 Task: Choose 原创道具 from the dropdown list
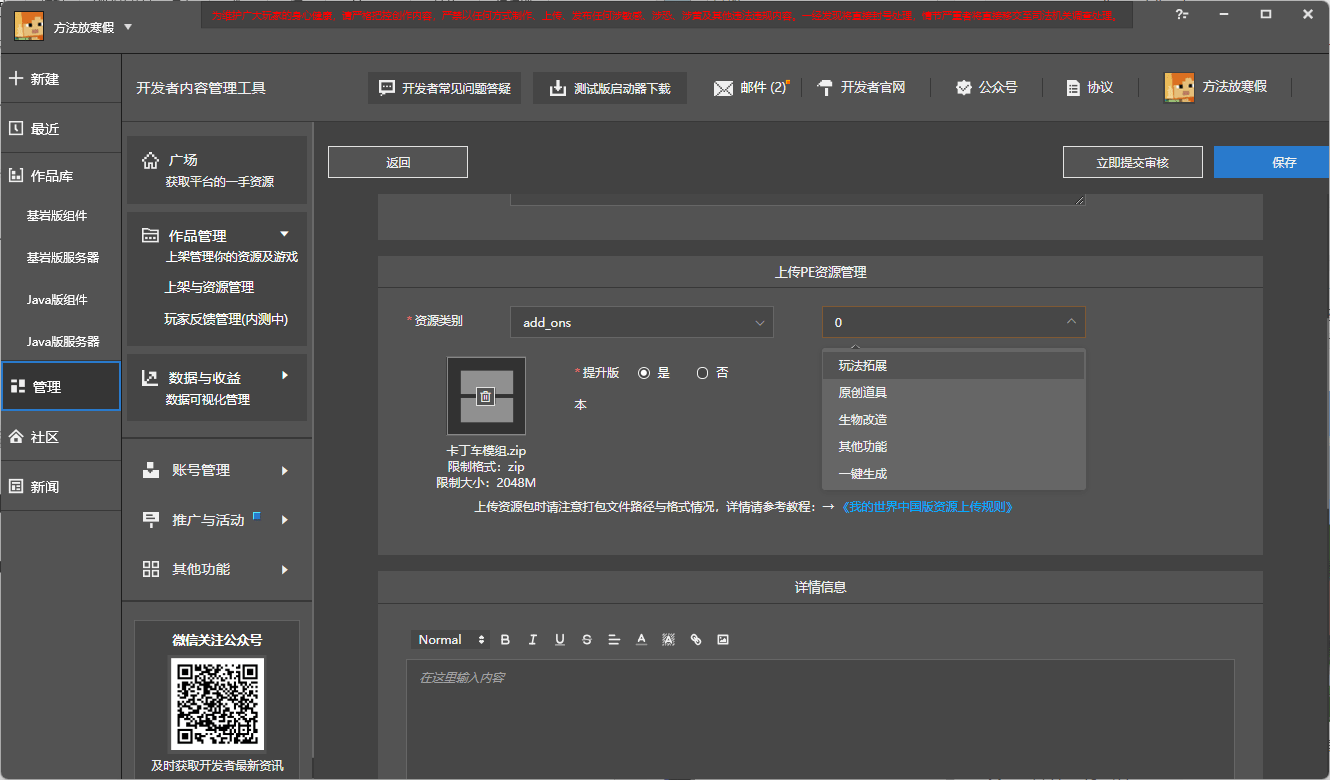(953, 393)
